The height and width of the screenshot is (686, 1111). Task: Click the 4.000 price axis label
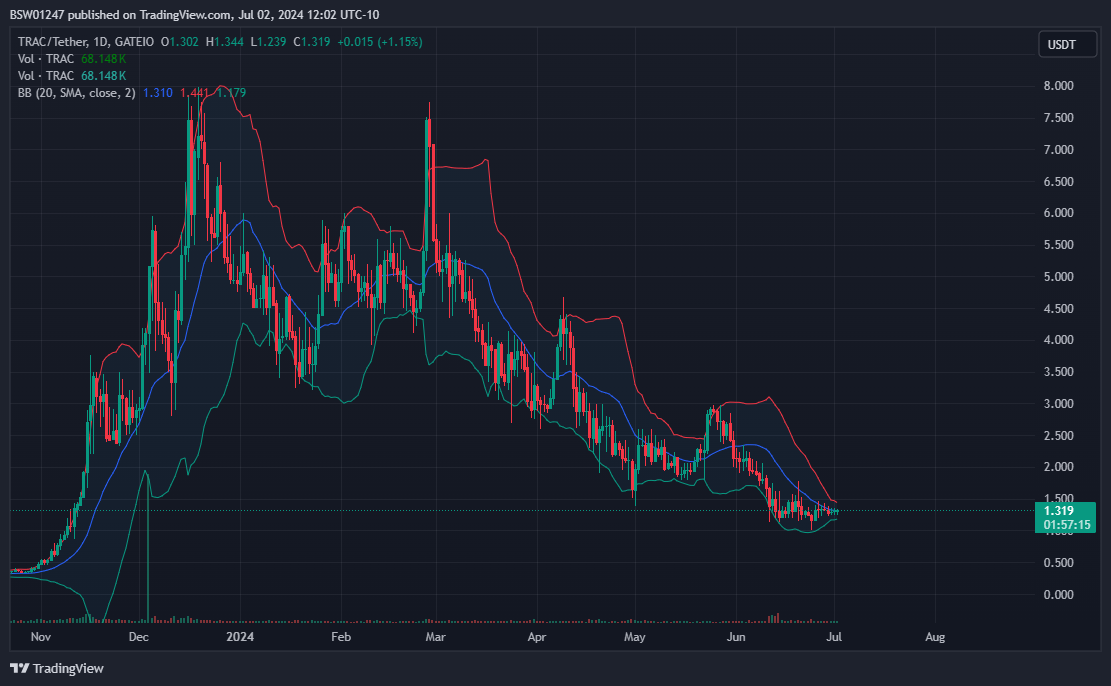1059,339
